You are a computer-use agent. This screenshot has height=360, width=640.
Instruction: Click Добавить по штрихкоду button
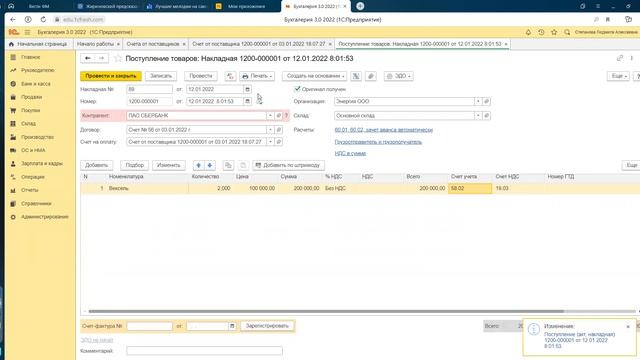pyautogui.click(x=288, y=165)
